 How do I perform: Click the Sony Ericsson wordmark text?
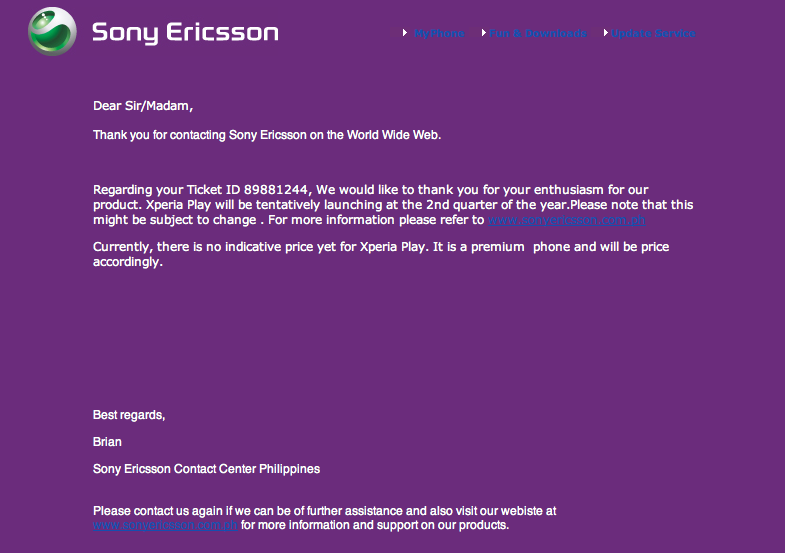click(x=185, y=33)
